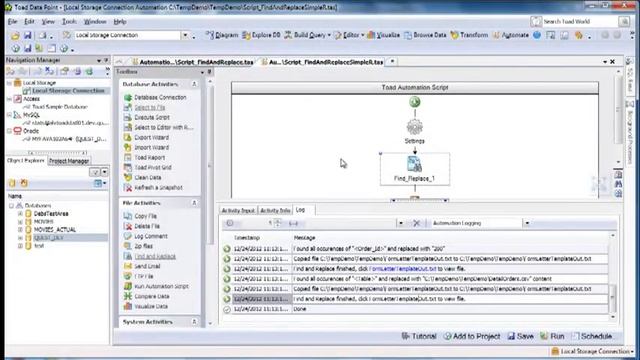Click Add to Project button
This screenshot has height=360, width=640.
472,336
